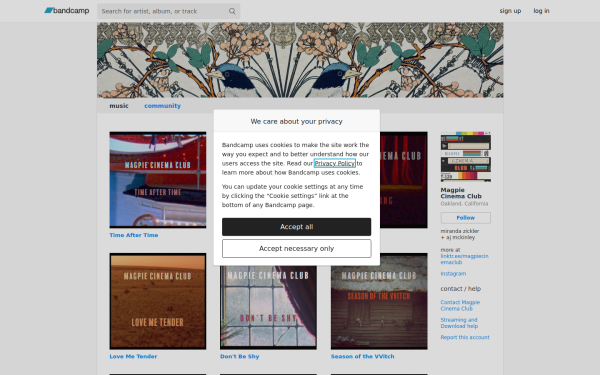Click Report this account link
600x375 pixels.
pyautogui.click(x=465, y=337)
